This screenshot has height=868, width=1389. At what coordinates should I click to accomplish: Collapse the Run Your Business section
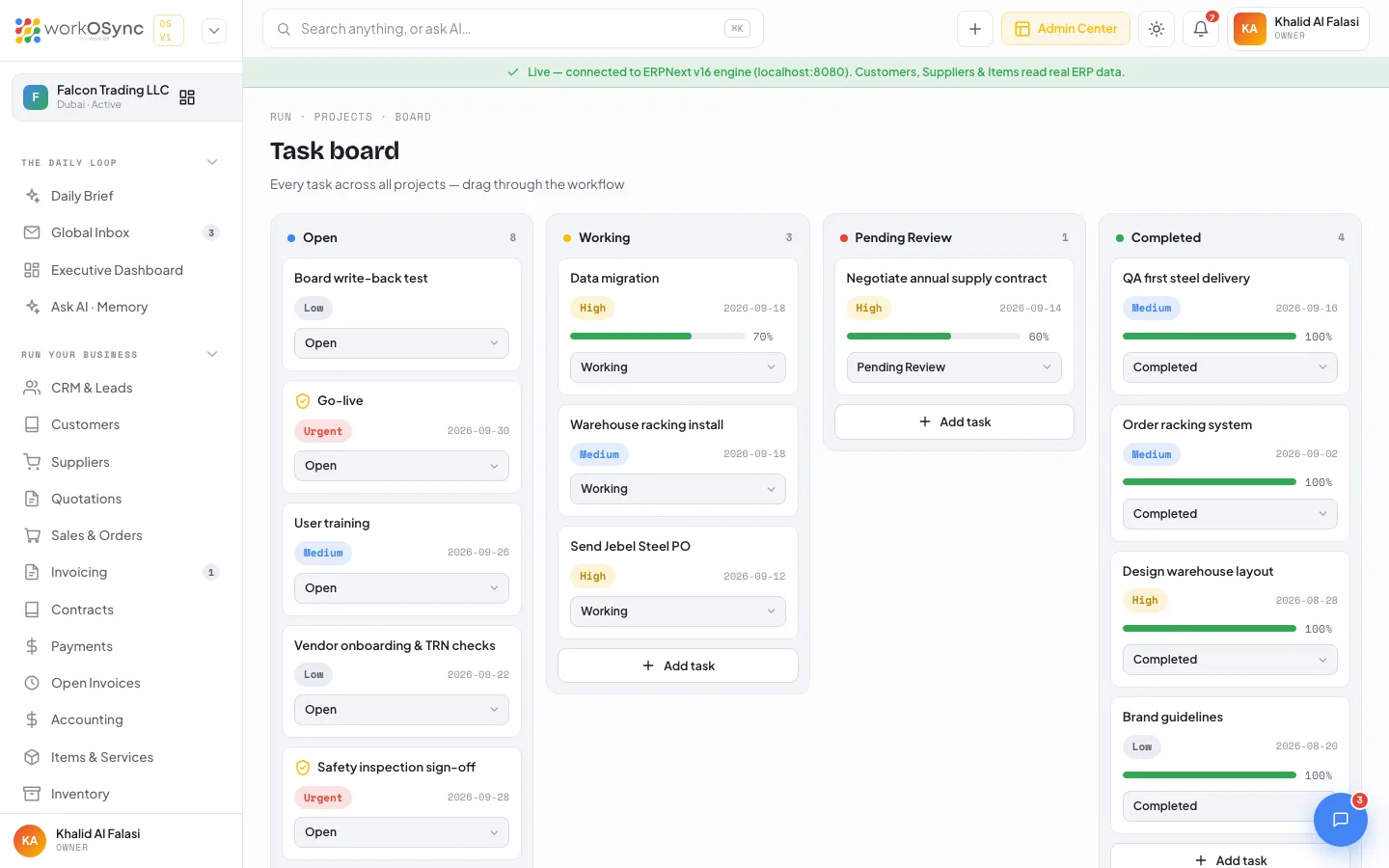(x=212, y=354)
